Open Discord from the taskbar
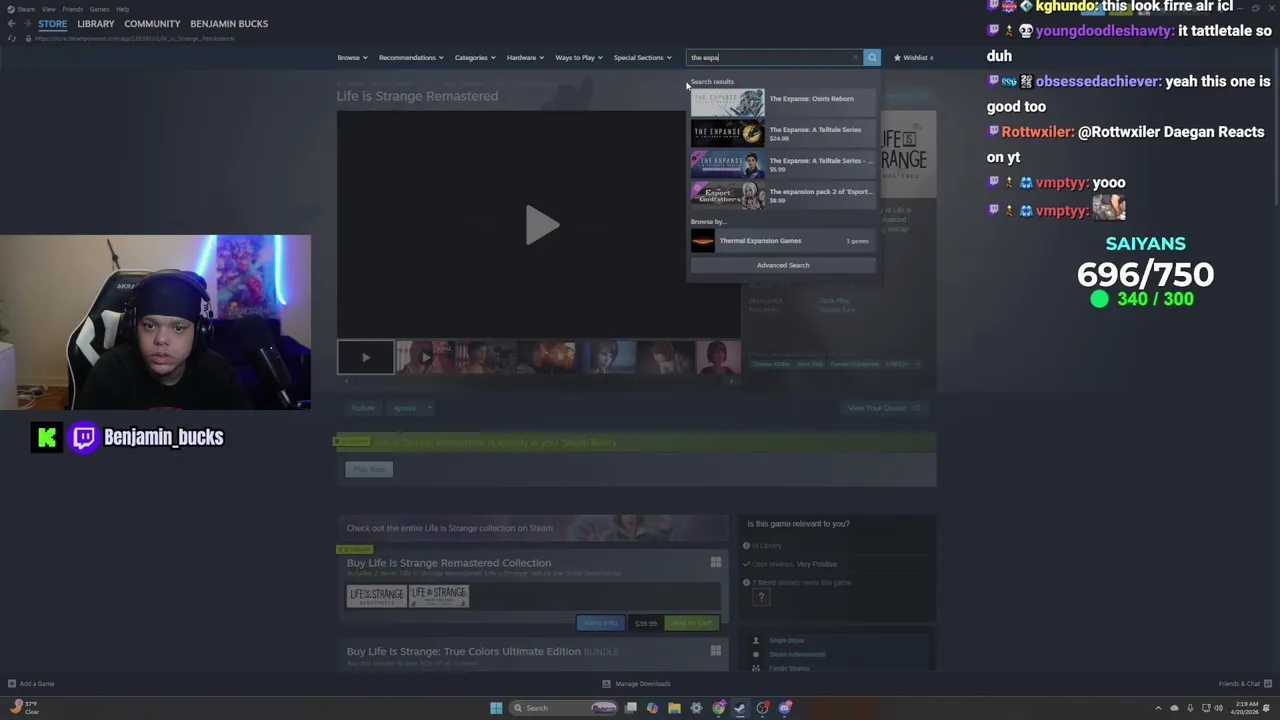 [785, 708]
